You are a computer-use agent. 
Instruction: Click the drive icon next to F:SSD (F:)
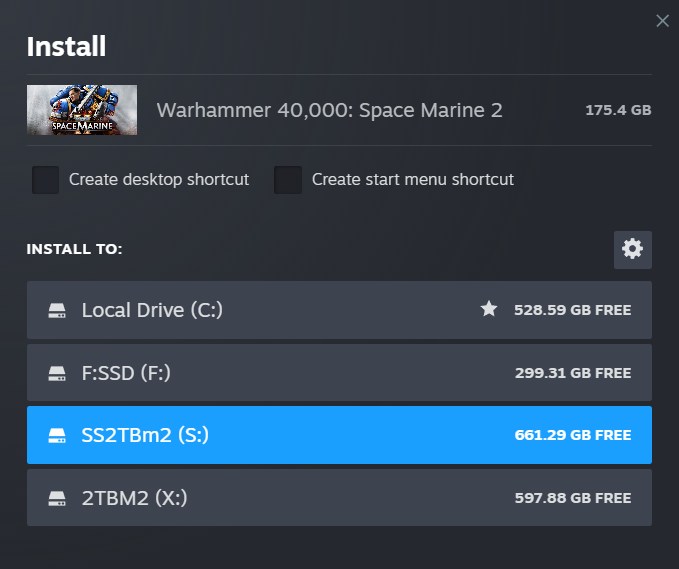click(x=57, y=373)
